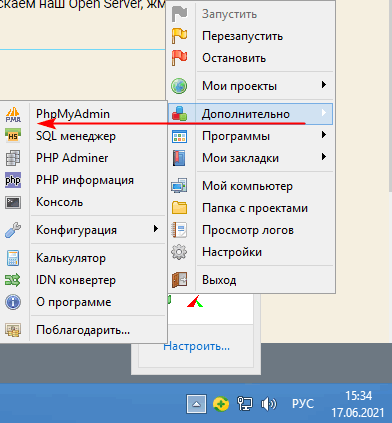The image size is (392, 423).
Task: Choose Просмотр логов menu item
Action: coord(250,230)
